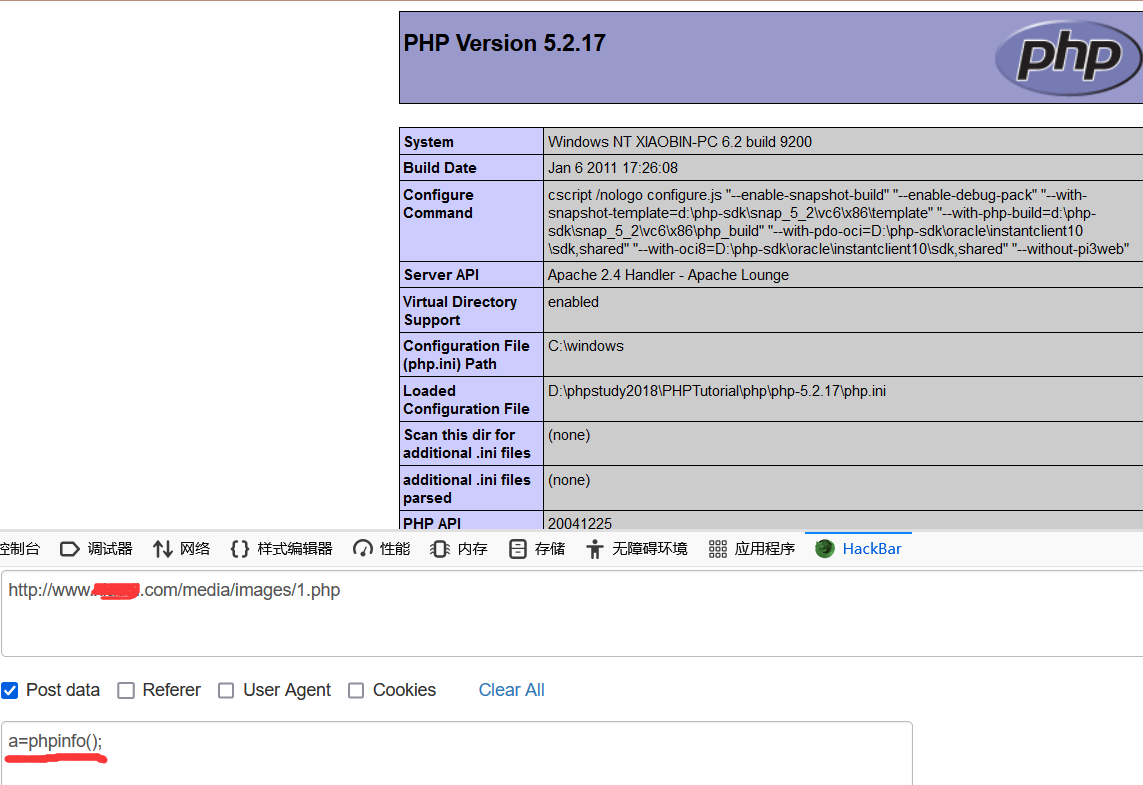
Task: Click the PHP logo in the header
Action: pyautogui.click(x=1068, y=58)
